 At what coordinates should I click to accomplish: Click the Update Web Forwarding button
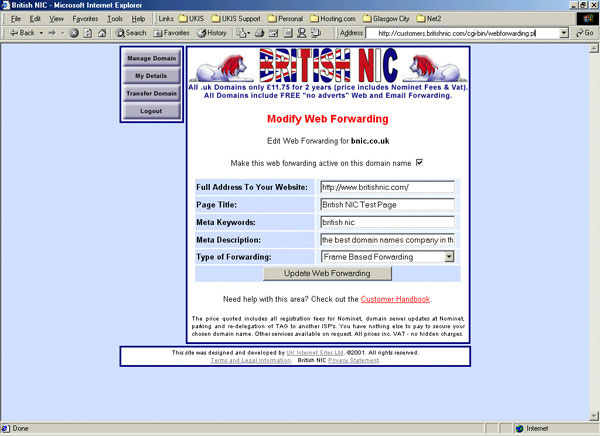327,273
